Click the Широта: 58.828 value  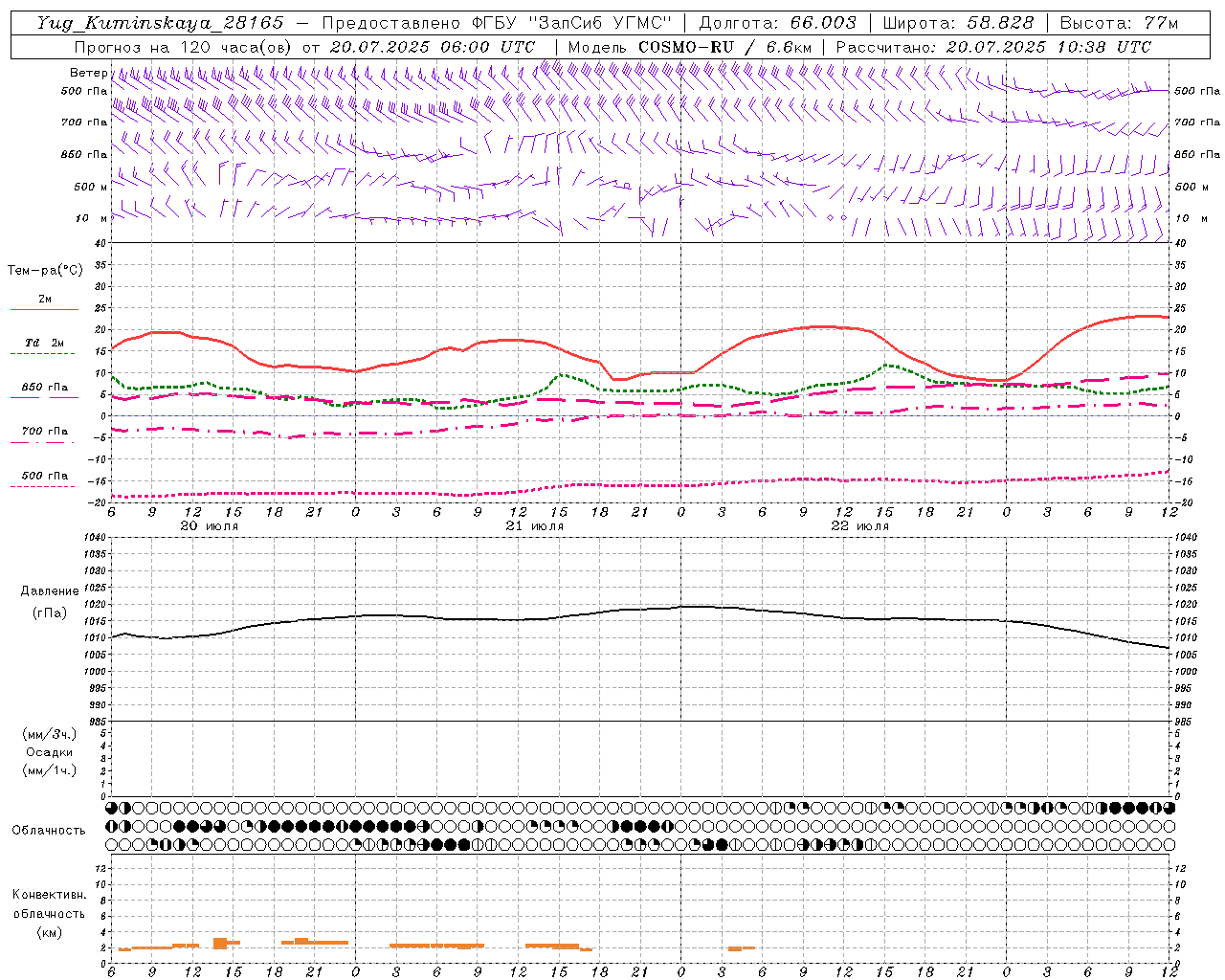pyautogui.click(x=958, y=23)
